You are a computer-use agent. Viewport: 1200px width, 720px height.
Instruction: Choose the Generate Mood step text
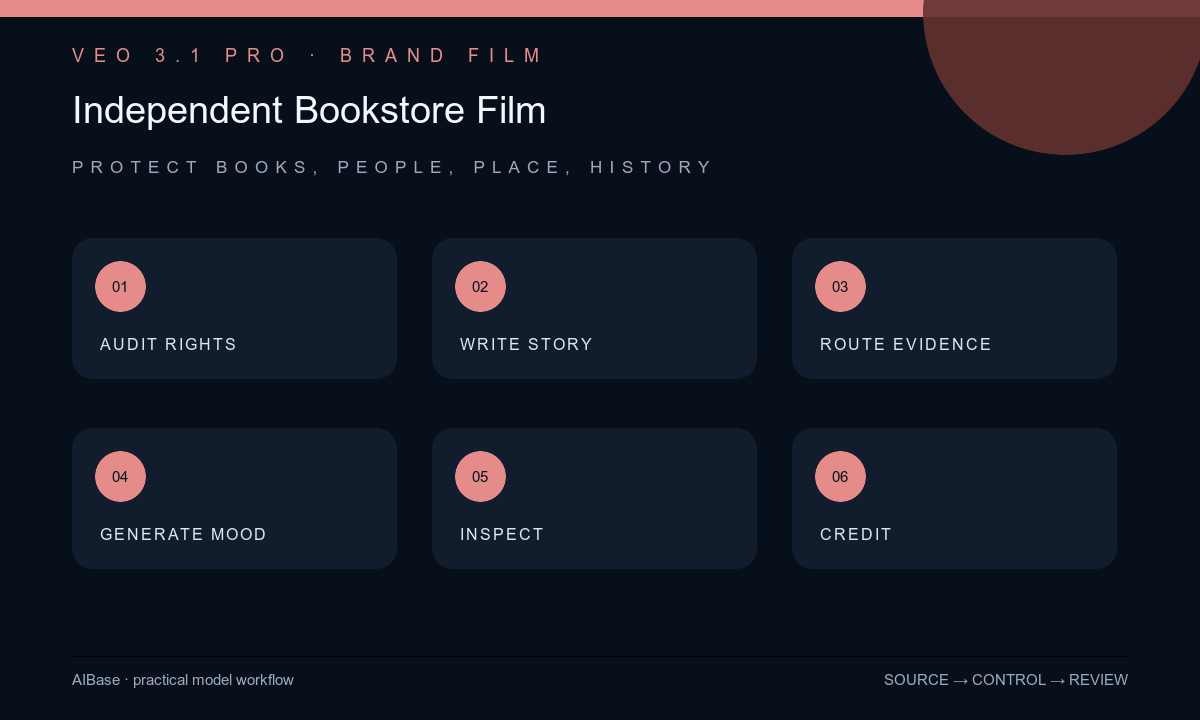click(x=183, y=534)
